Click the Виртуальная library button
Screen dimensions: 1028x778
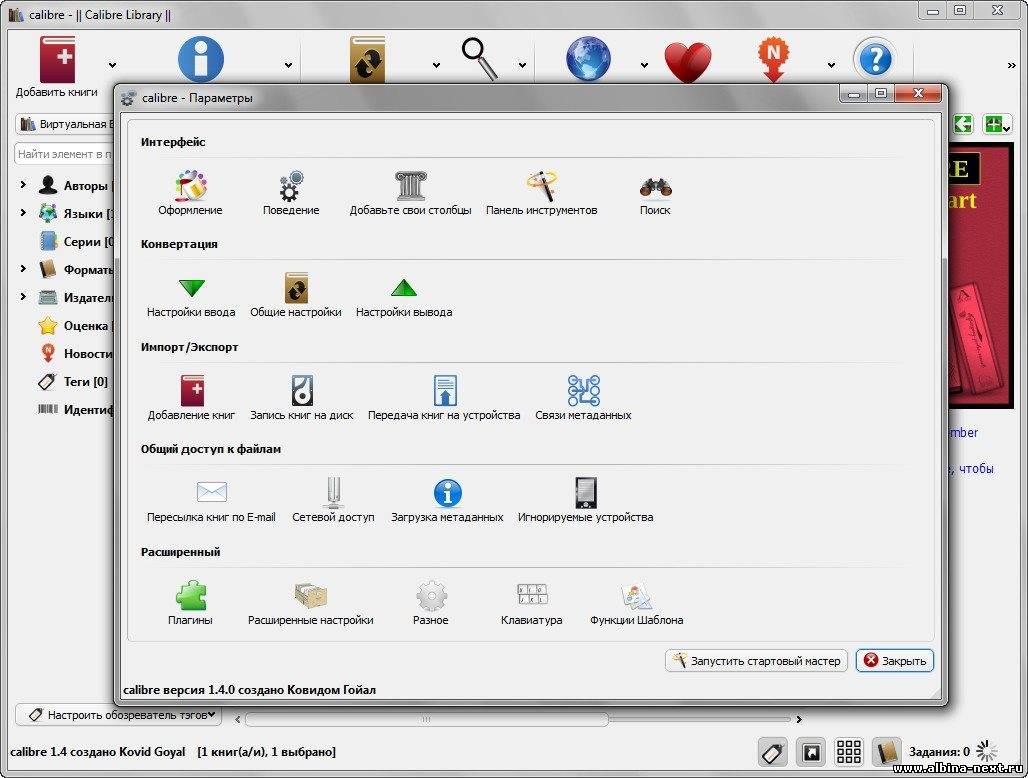coord(65,124)
